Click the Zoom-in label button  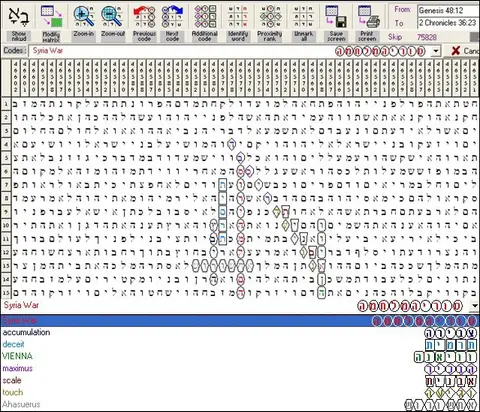[84, 36]
